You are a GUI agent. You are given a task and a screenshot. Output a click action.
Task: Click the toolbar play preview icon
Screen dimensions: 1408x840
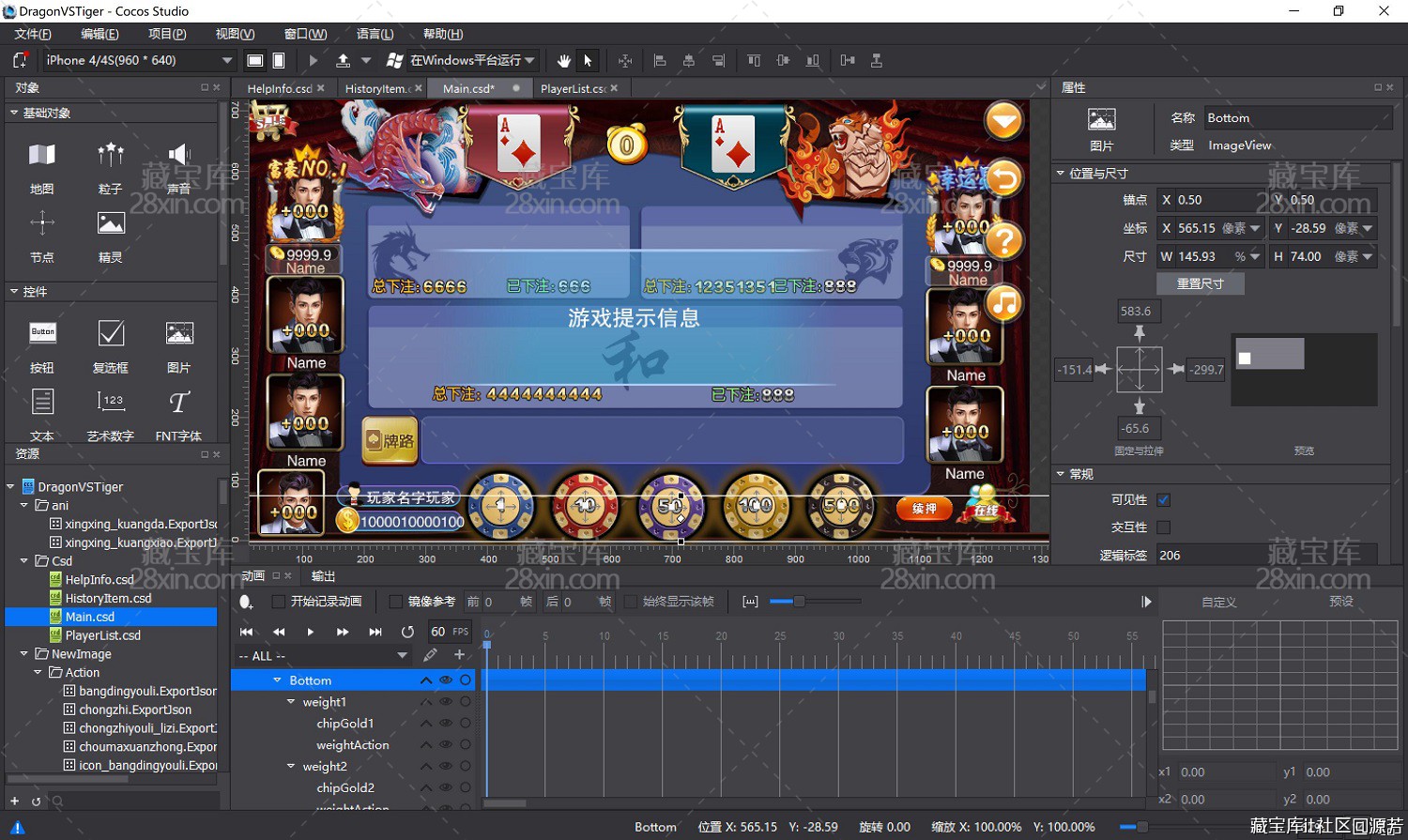point(314,60)
